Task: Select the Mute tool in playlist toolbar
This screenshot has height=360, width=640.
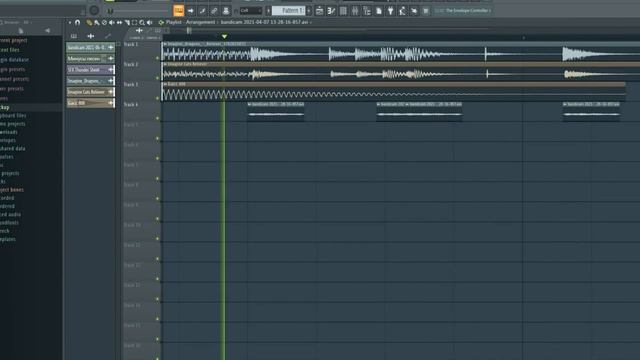Action: [111, 22]
